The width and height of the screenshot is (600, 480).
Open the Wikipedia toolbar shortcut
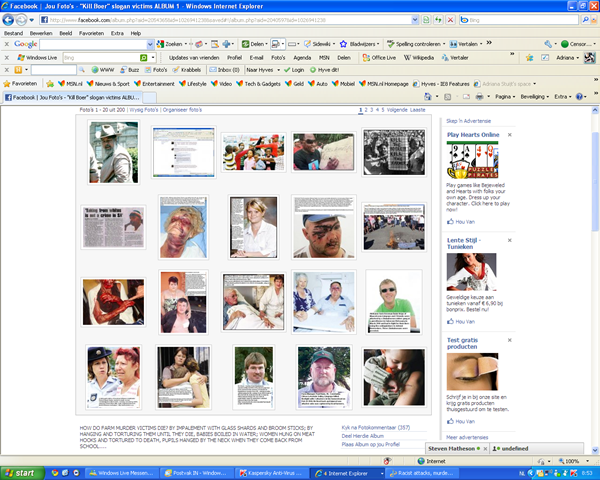pos(419,58)
